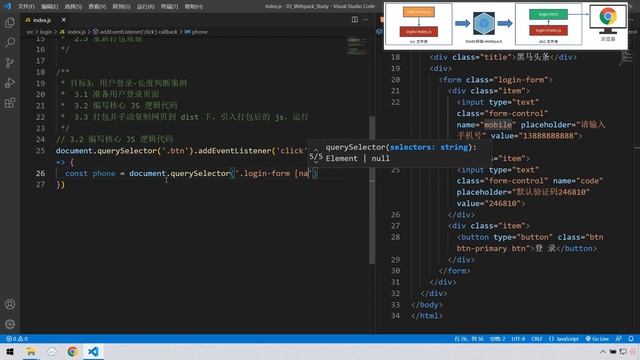Image resolution: width=640 pixels, height=360 pixels.
Task: Open the Run and Debug view
Action: pos(10,82)
